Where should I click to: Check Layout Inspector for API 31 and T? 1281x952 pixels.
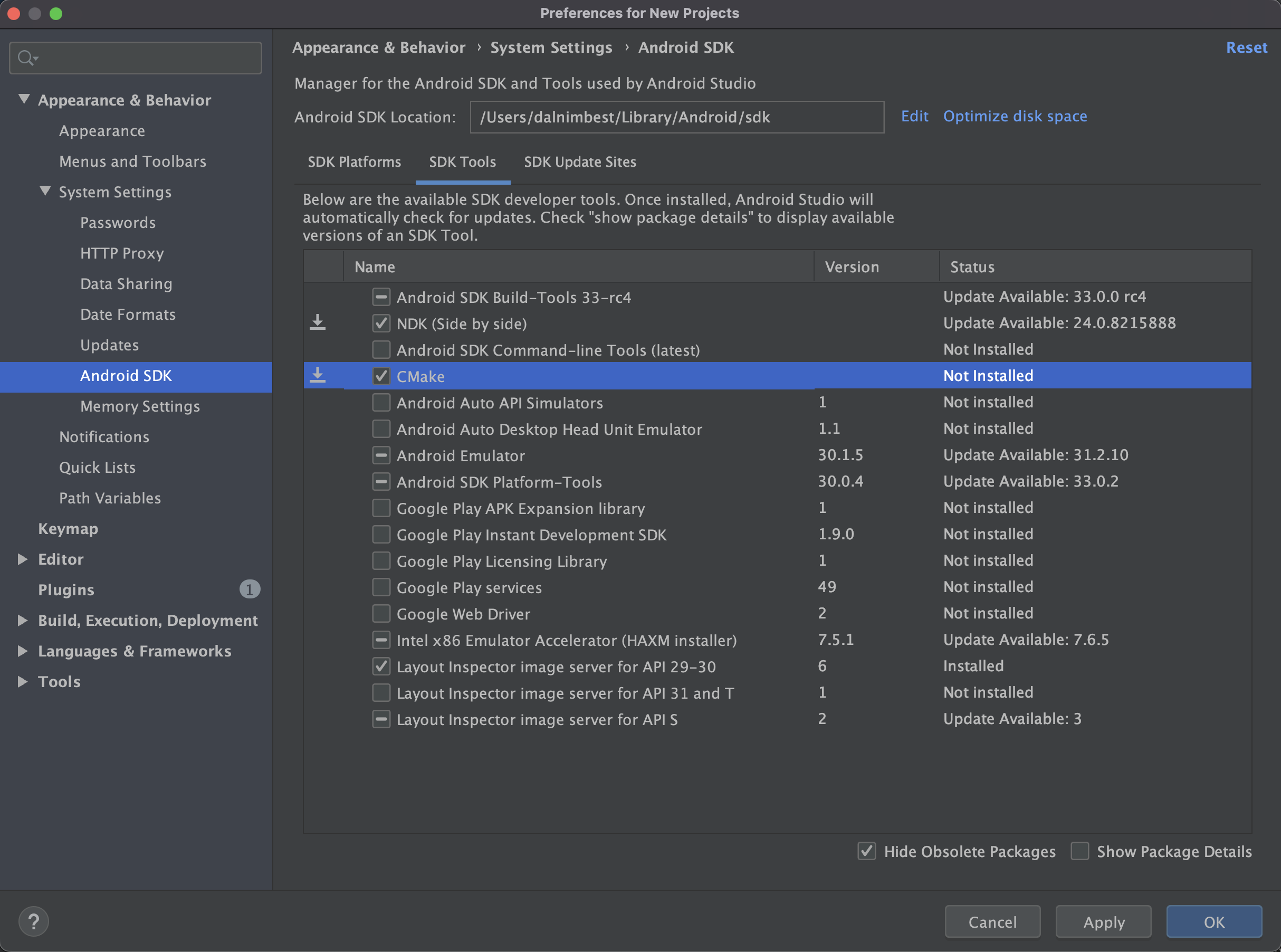point(381,693)
